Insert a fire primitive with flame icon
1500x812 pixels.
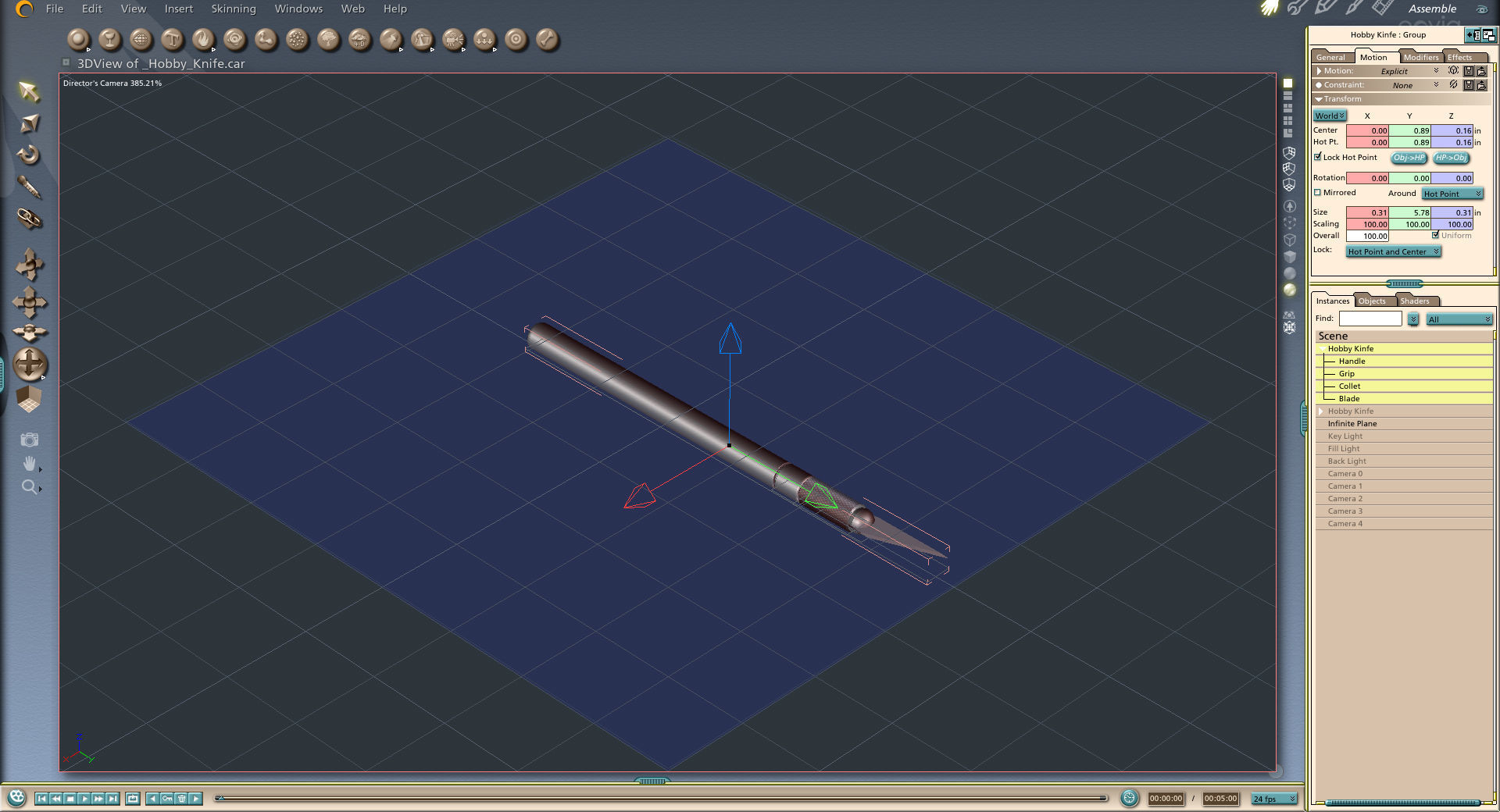pyautogui.click(x=203, y=39)
